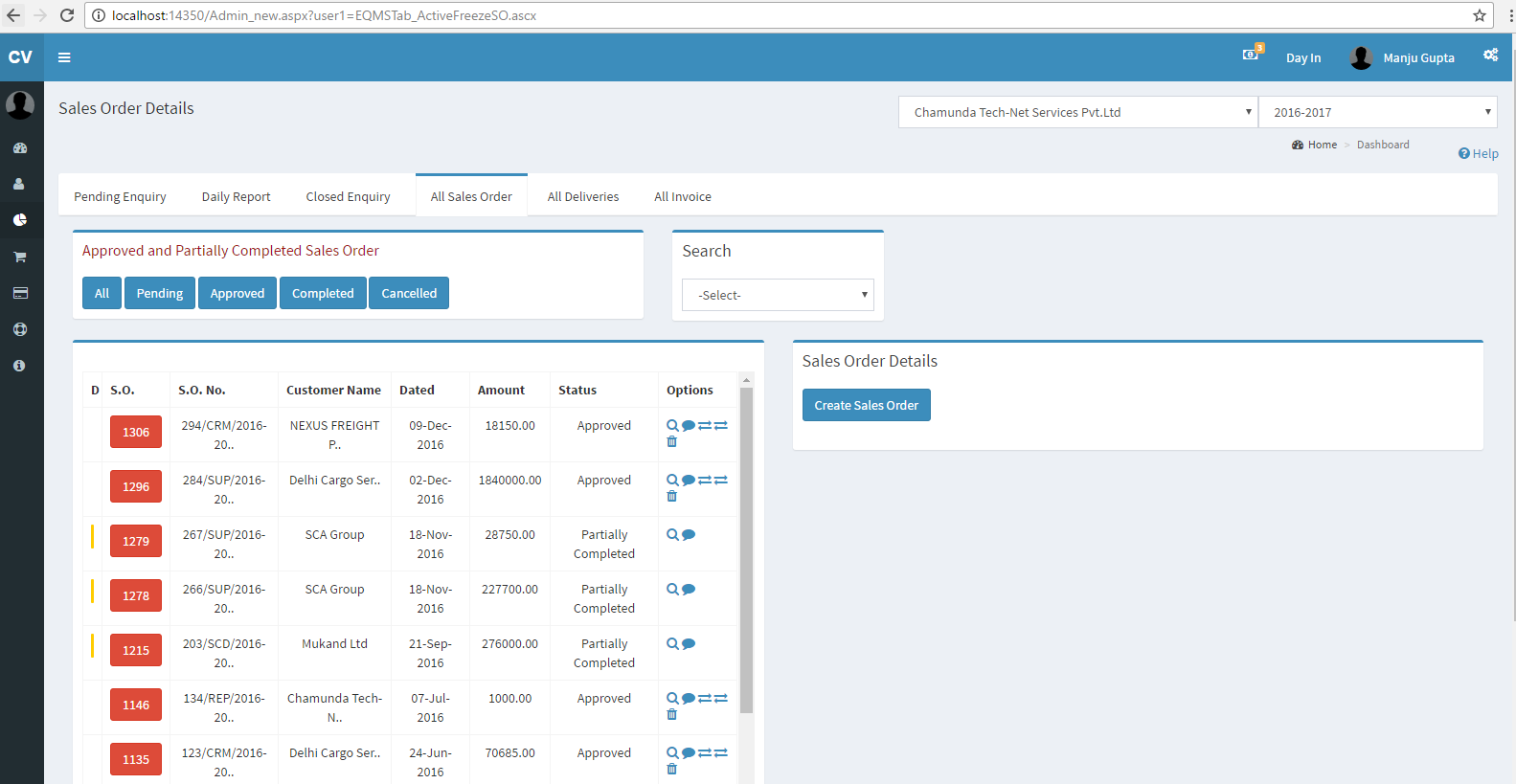The width and height of the screenshot is (1516, 784).
Task: Toggle the hamburger sidebar menu
Action: [64, 57]
